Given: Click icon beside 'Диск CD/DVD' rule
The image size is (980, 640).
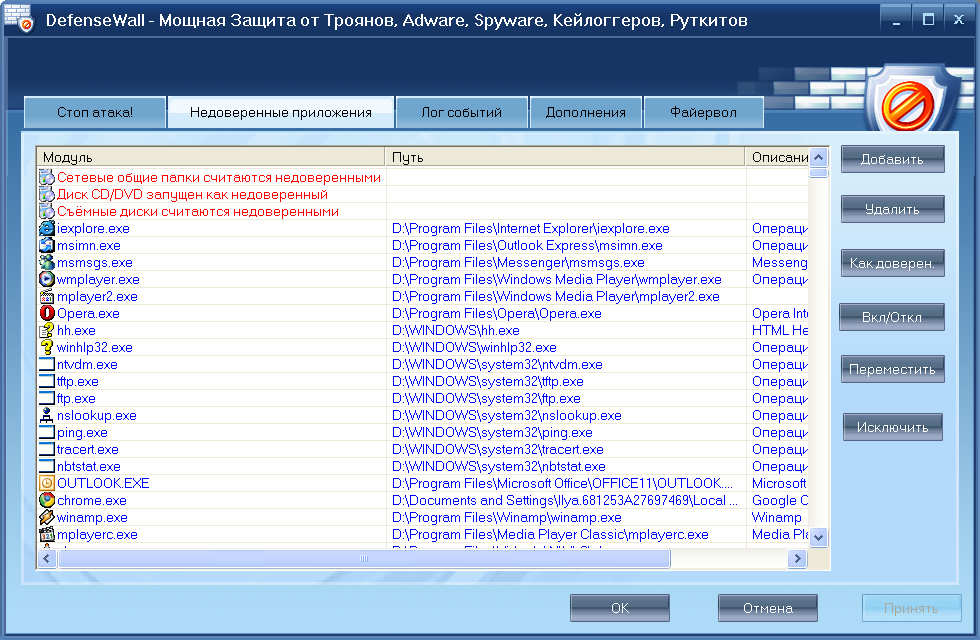Looking at the screenshot, I should [47, 194].
